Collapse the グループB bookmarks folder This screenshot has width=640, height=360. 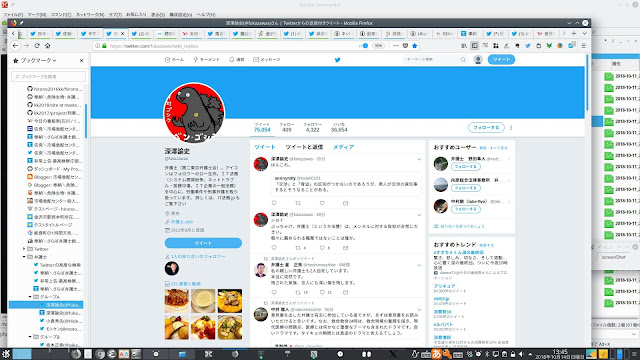click(30, 337)
